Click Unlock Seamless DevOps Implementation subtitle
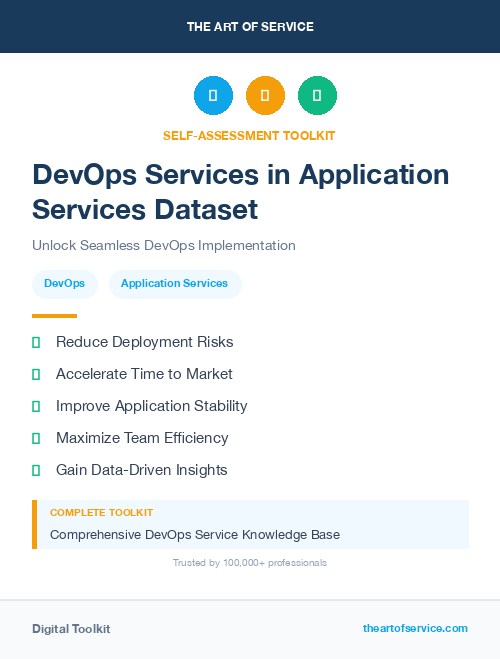This screenshot has height=659, width=500. [164, 245]
